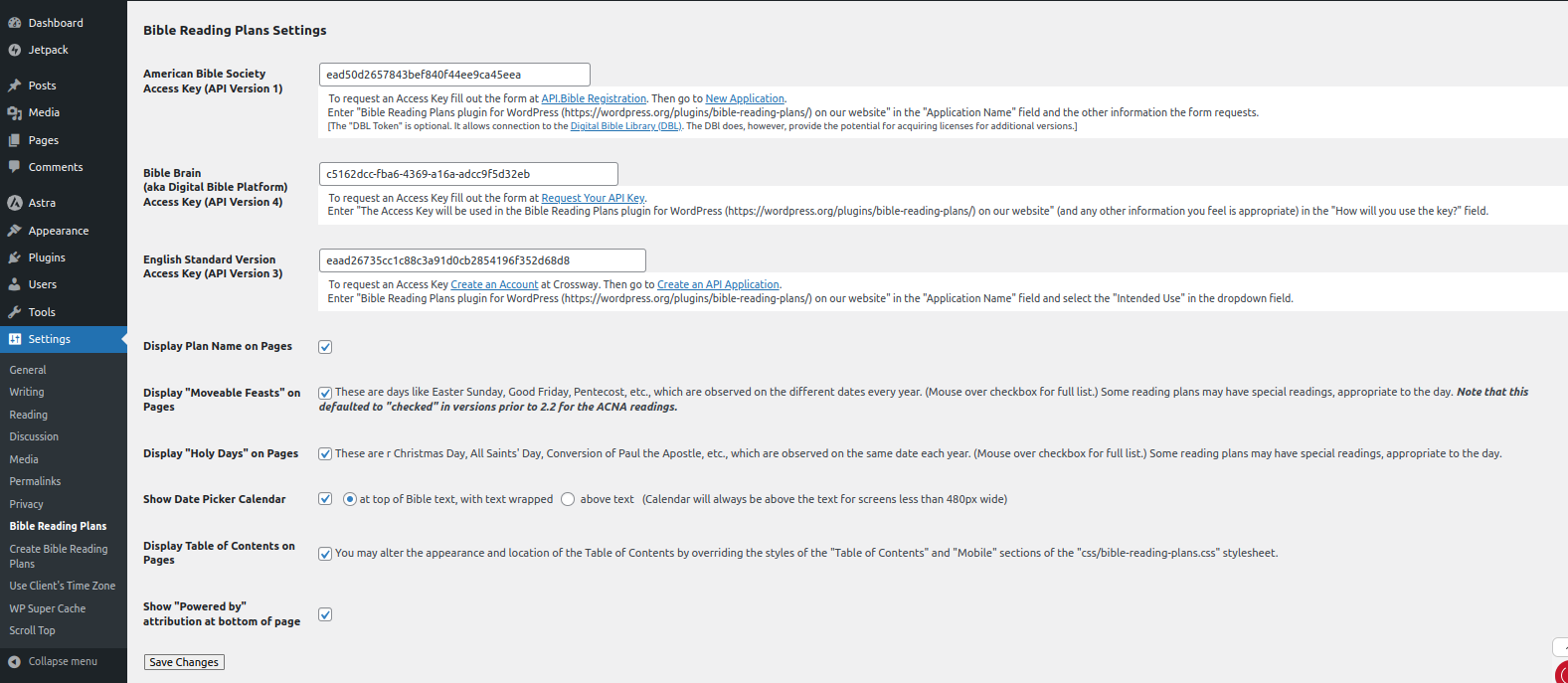Select 'above text' radio button
The image size is (1568, 683).
coord(568,499)
